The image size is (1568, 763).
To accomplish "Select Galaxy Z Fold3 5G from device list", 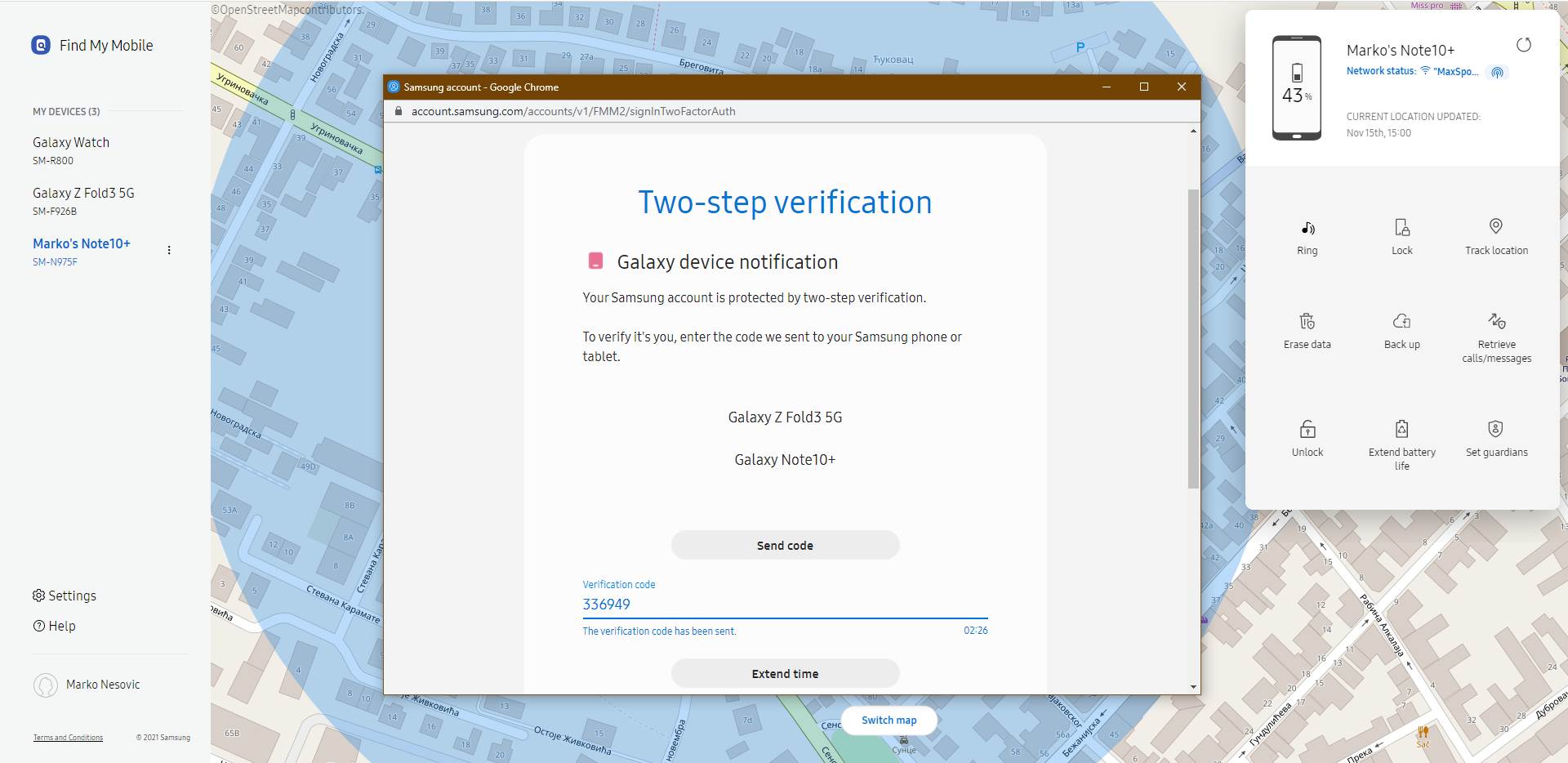I will 84,193.
